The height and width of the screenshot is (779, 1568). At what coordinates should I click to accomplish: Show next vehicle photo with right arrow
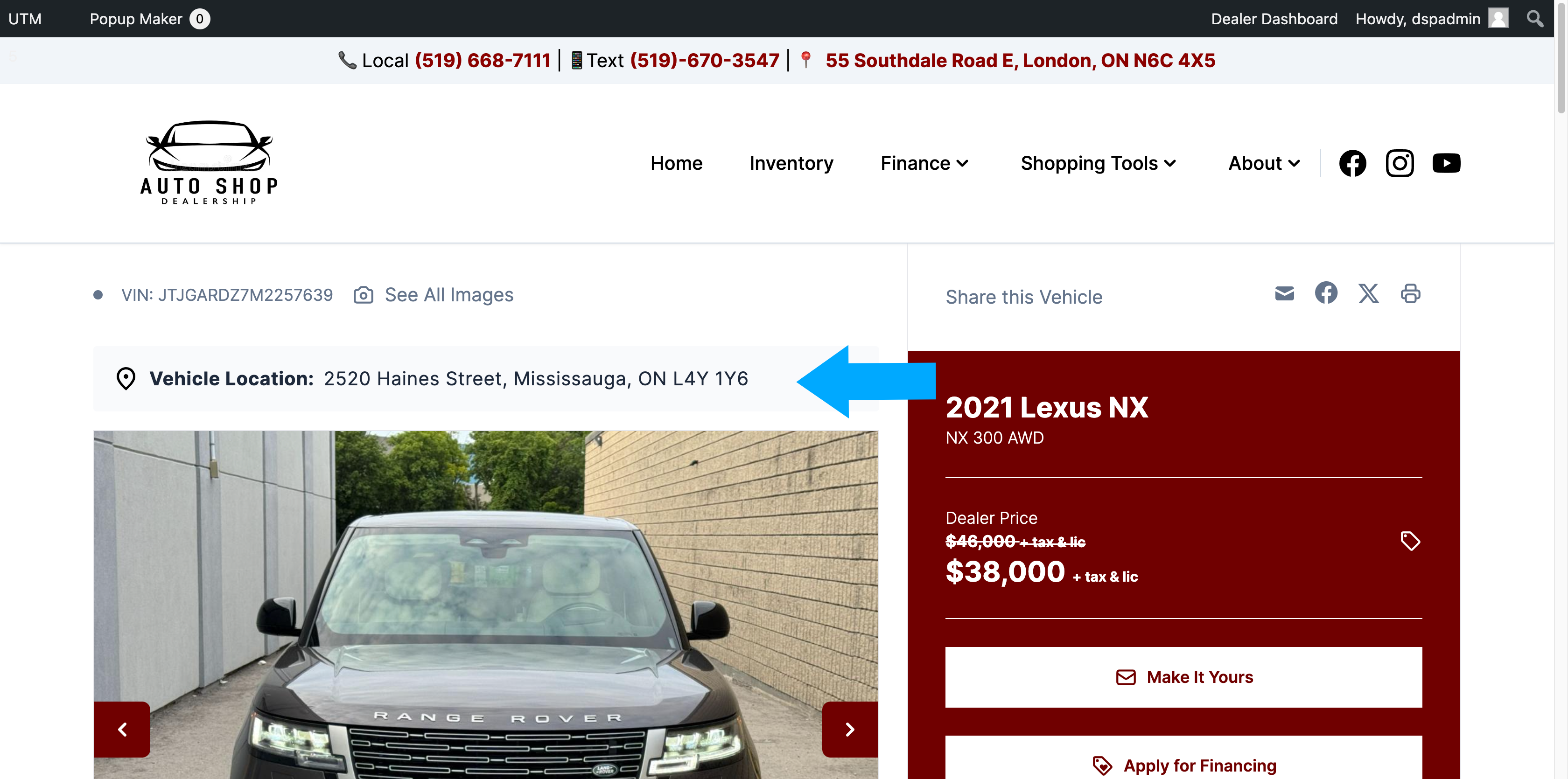(850, 729)
